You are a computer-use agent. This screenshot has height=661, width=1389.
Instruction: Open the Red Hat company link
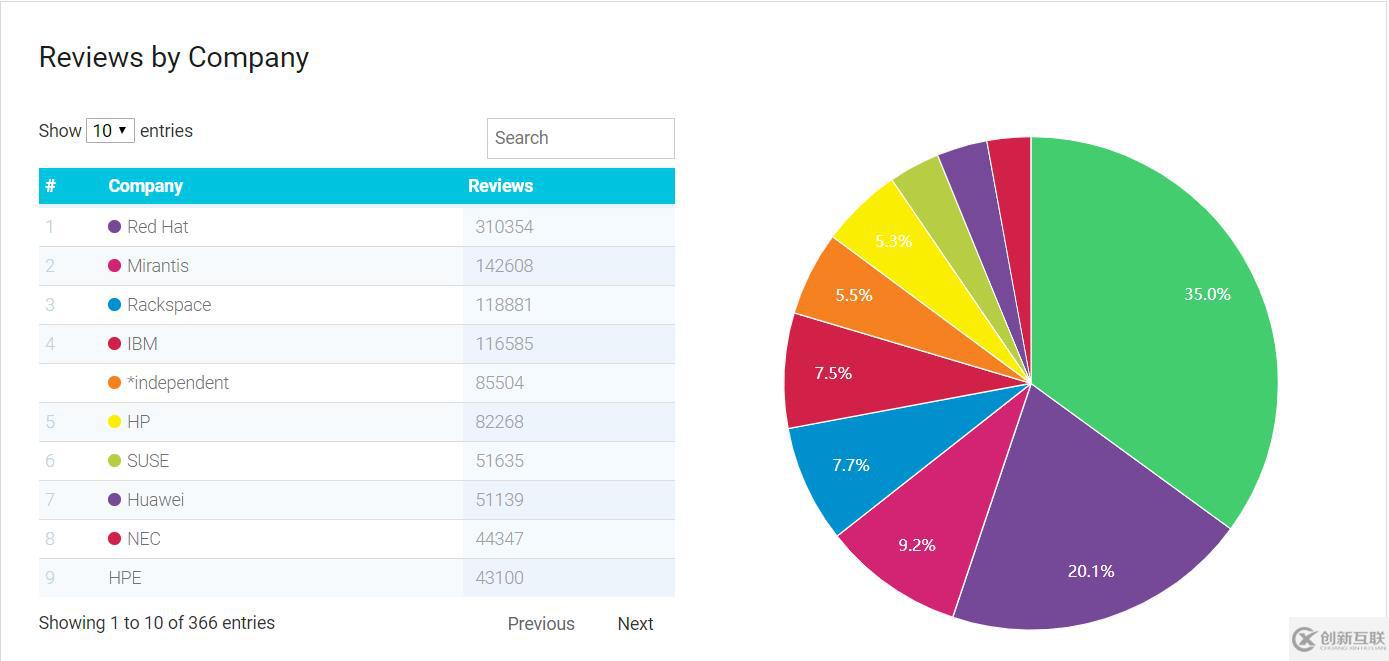[157, 227]
